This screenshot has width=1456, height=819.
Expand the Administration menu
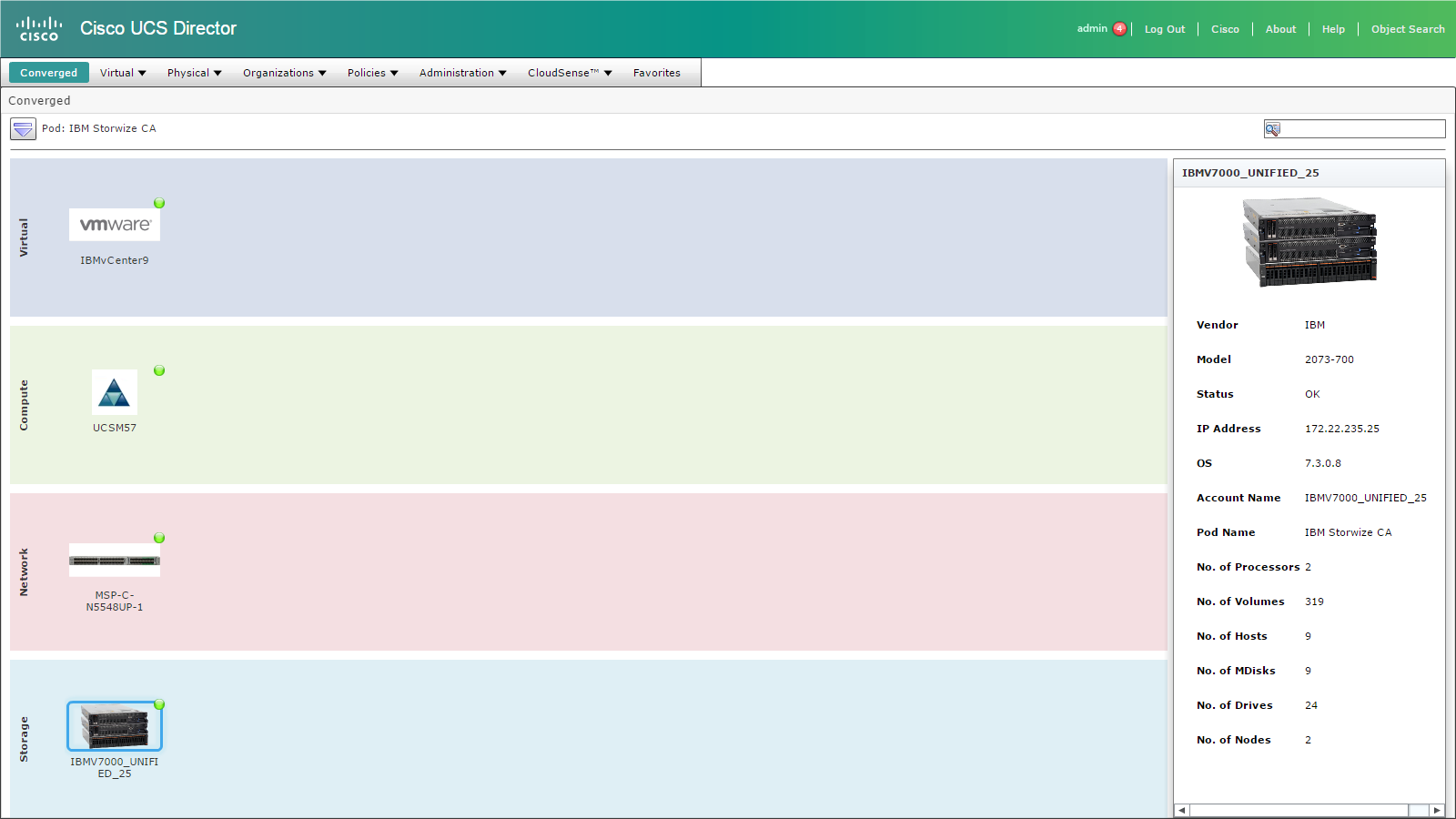[462, 73]
